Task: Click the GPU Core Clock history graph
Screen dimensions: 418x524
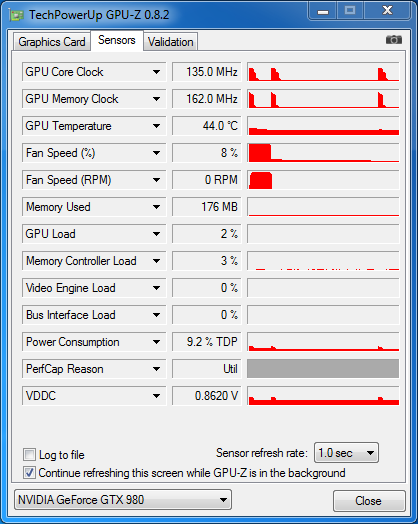Action: (x=323, y=72)
